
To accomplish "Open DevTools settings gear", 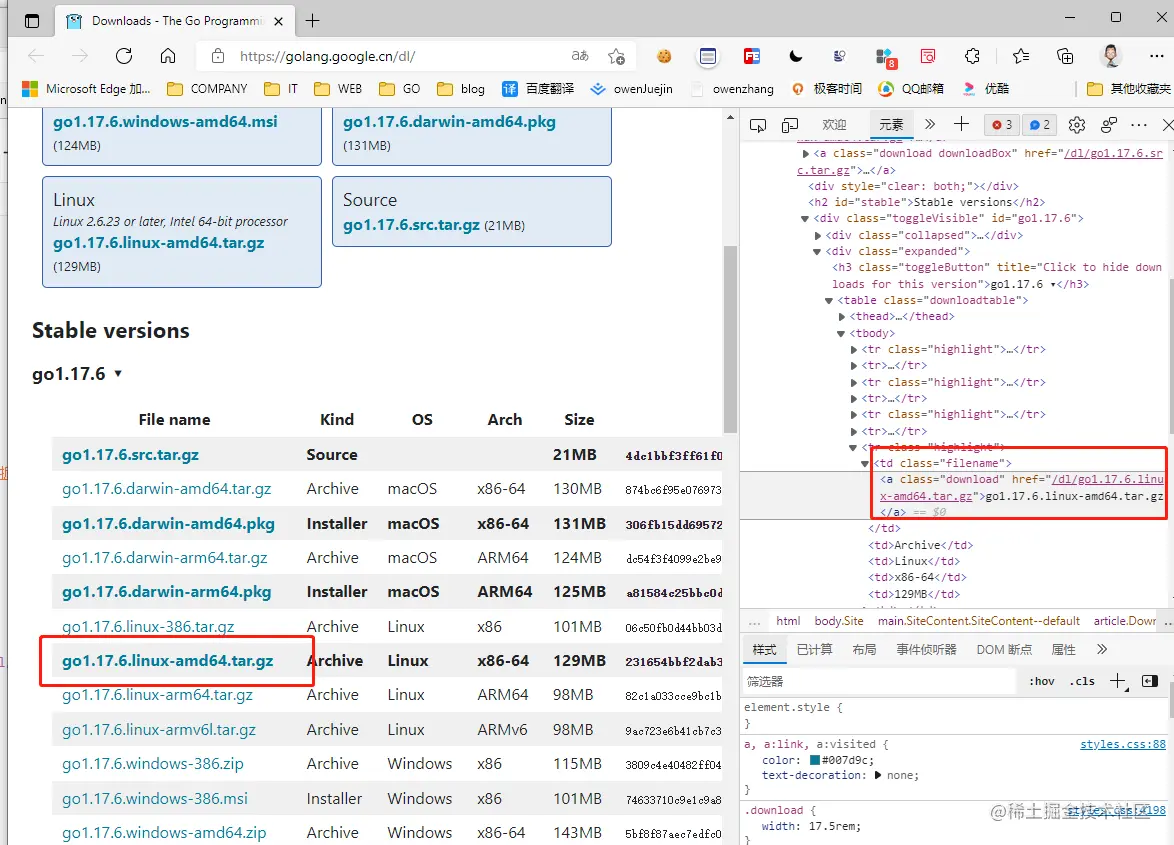I will point(1076,125).
